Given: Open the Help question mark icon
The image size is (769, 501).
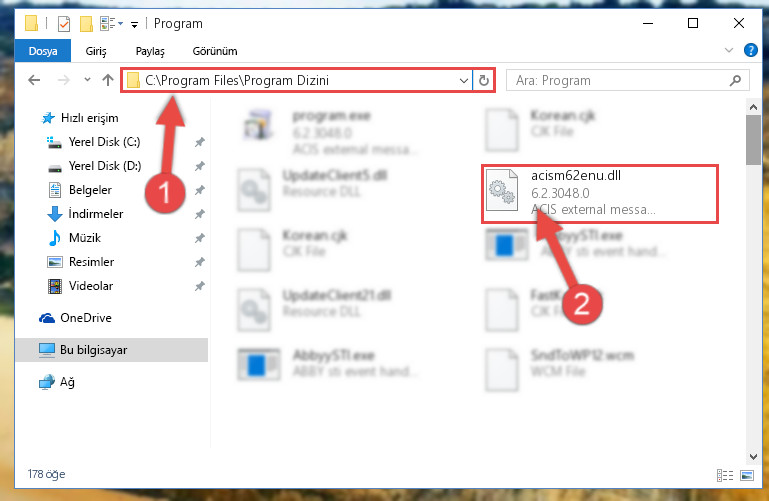Looking at the screenshot, I should 751,50.
